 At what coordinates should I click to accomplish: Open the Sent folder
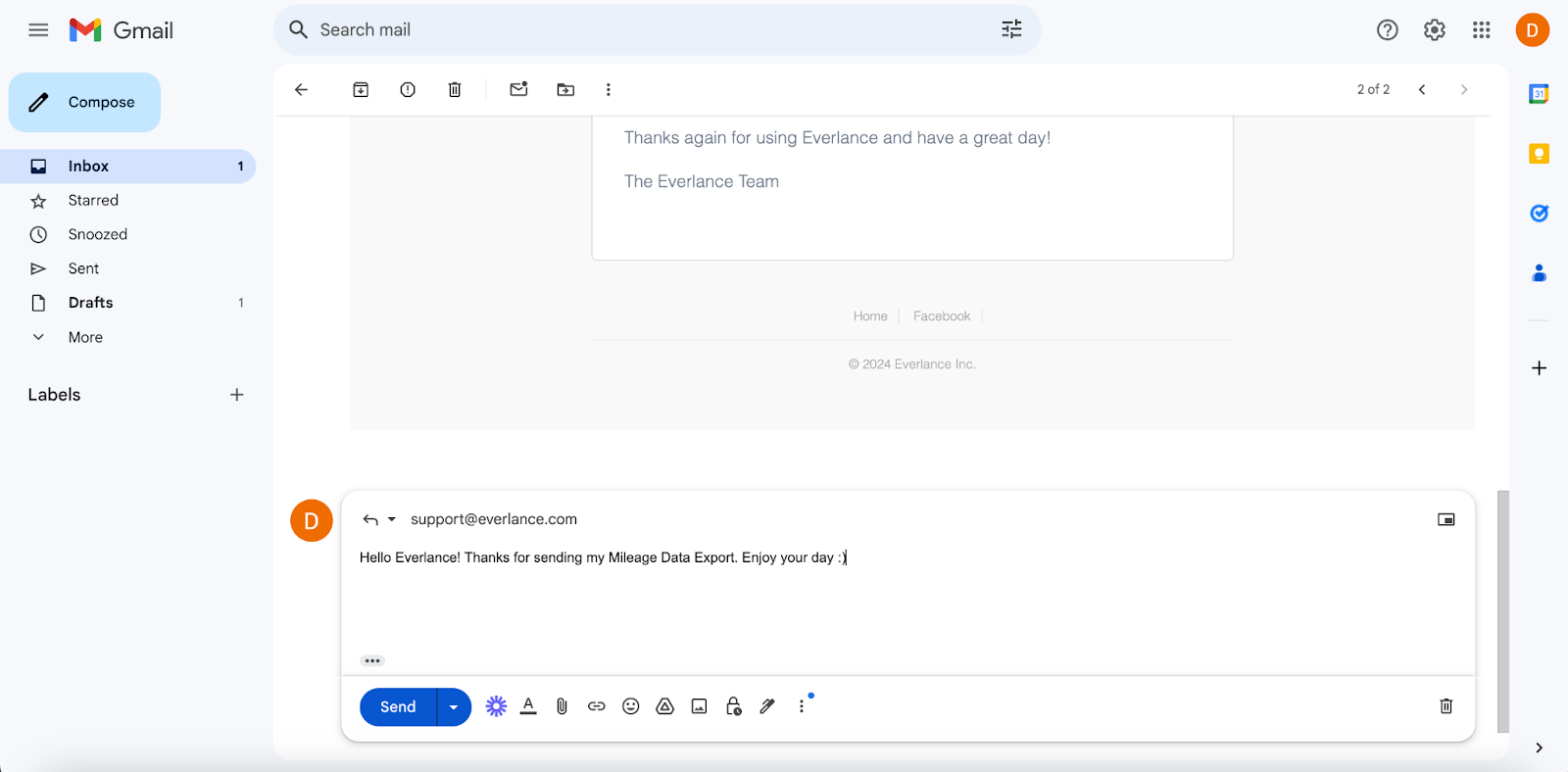point(83,268)
